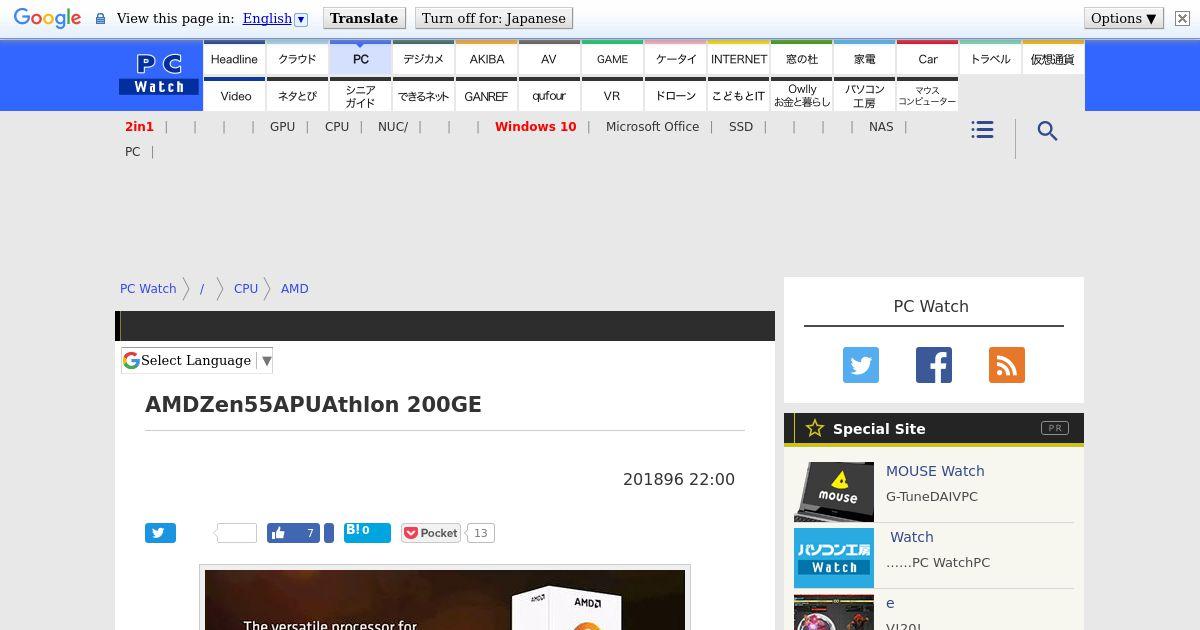The width and height of the screenshot is (1200, 630).
Task: Open the Windows 10 topic link
Action: 536,127
